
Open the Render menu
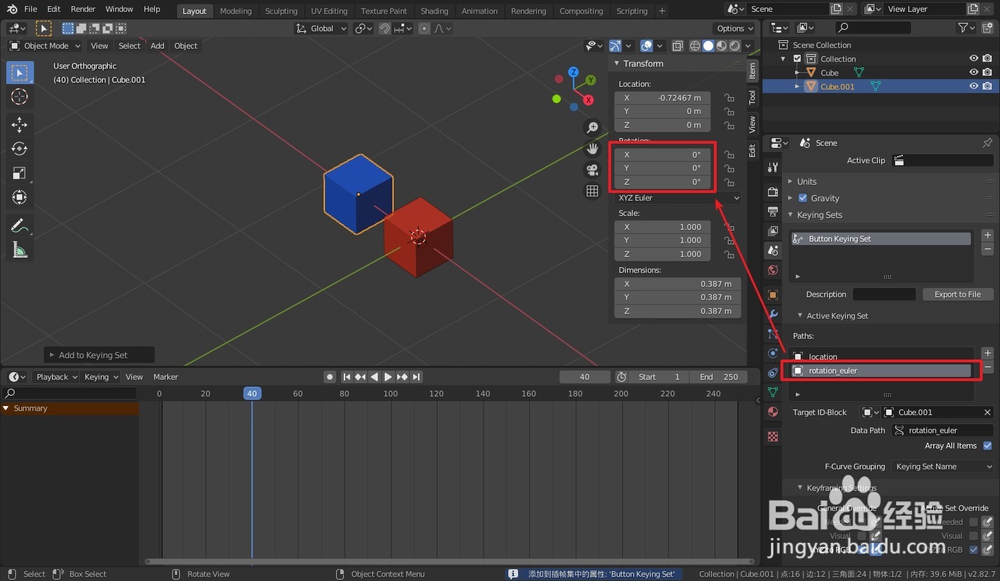[82, 10]
